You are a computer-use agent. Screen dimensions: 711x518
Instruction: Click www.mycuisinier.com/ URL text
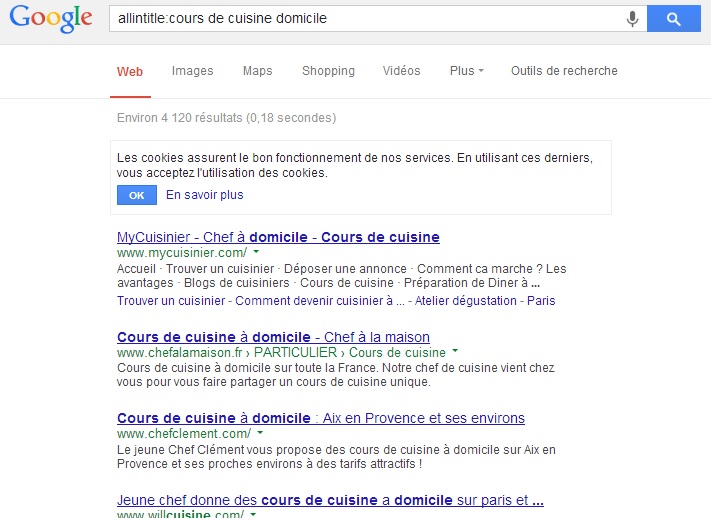click(x=182, y=252)
